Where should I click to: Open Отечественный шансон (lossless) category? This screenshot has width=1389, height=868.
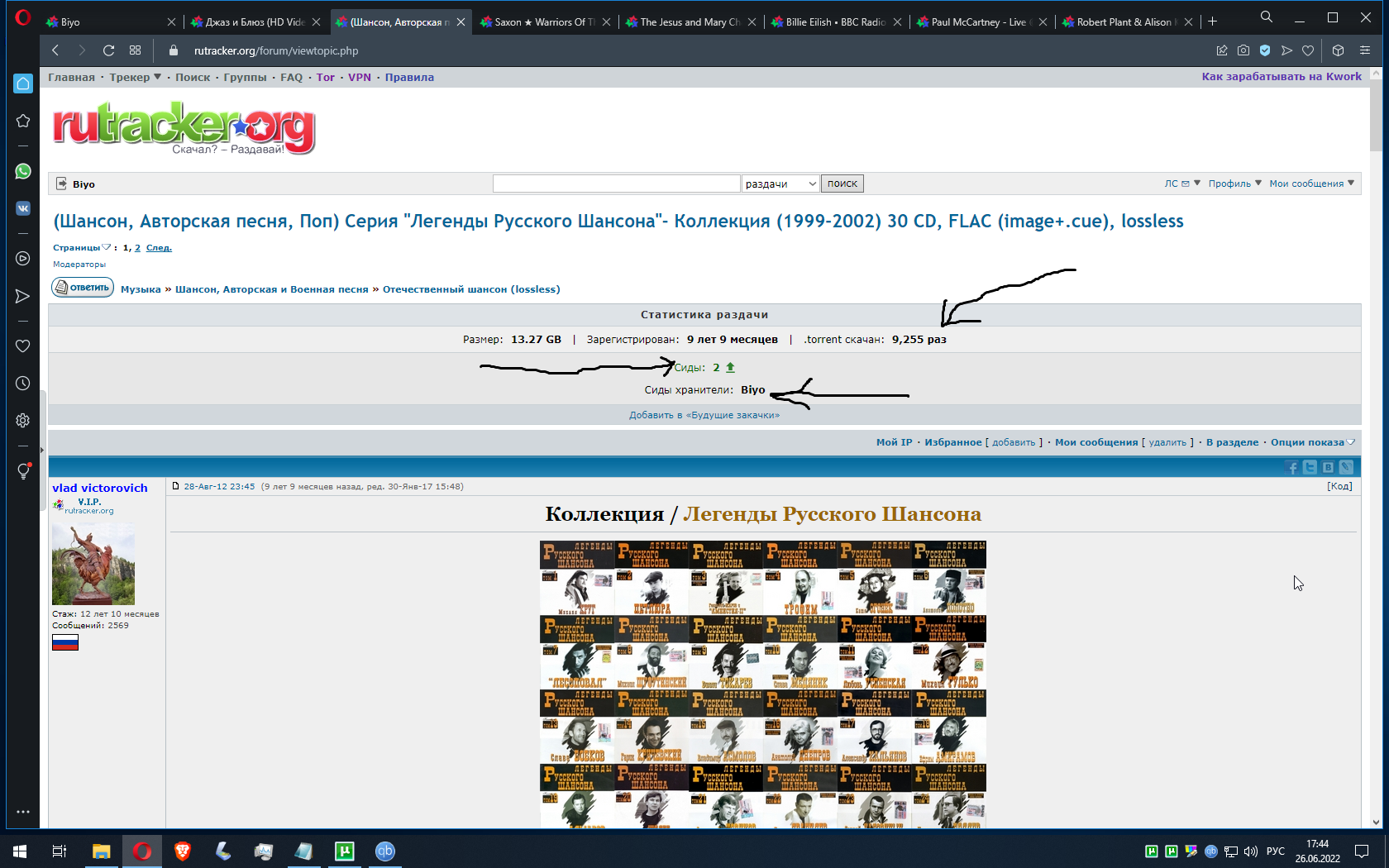(x=471, y=289)
